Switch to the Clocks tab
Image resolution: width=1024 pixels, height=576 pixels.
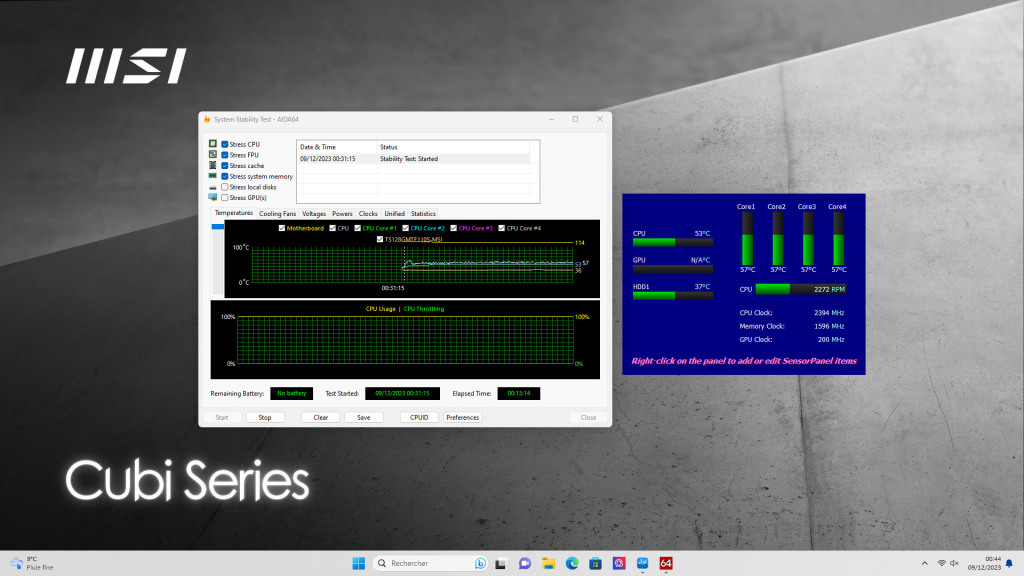368,214
